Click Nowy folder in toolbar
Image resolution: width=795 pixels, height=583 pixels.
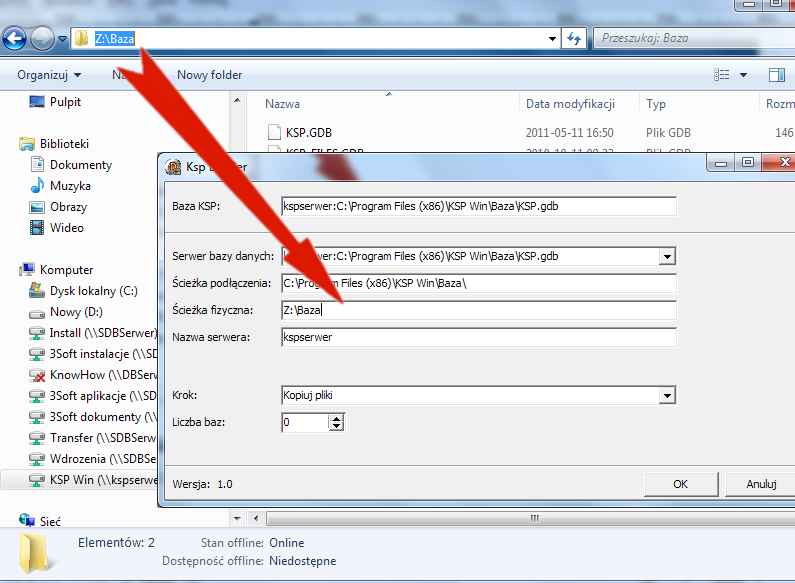[209, 75]
